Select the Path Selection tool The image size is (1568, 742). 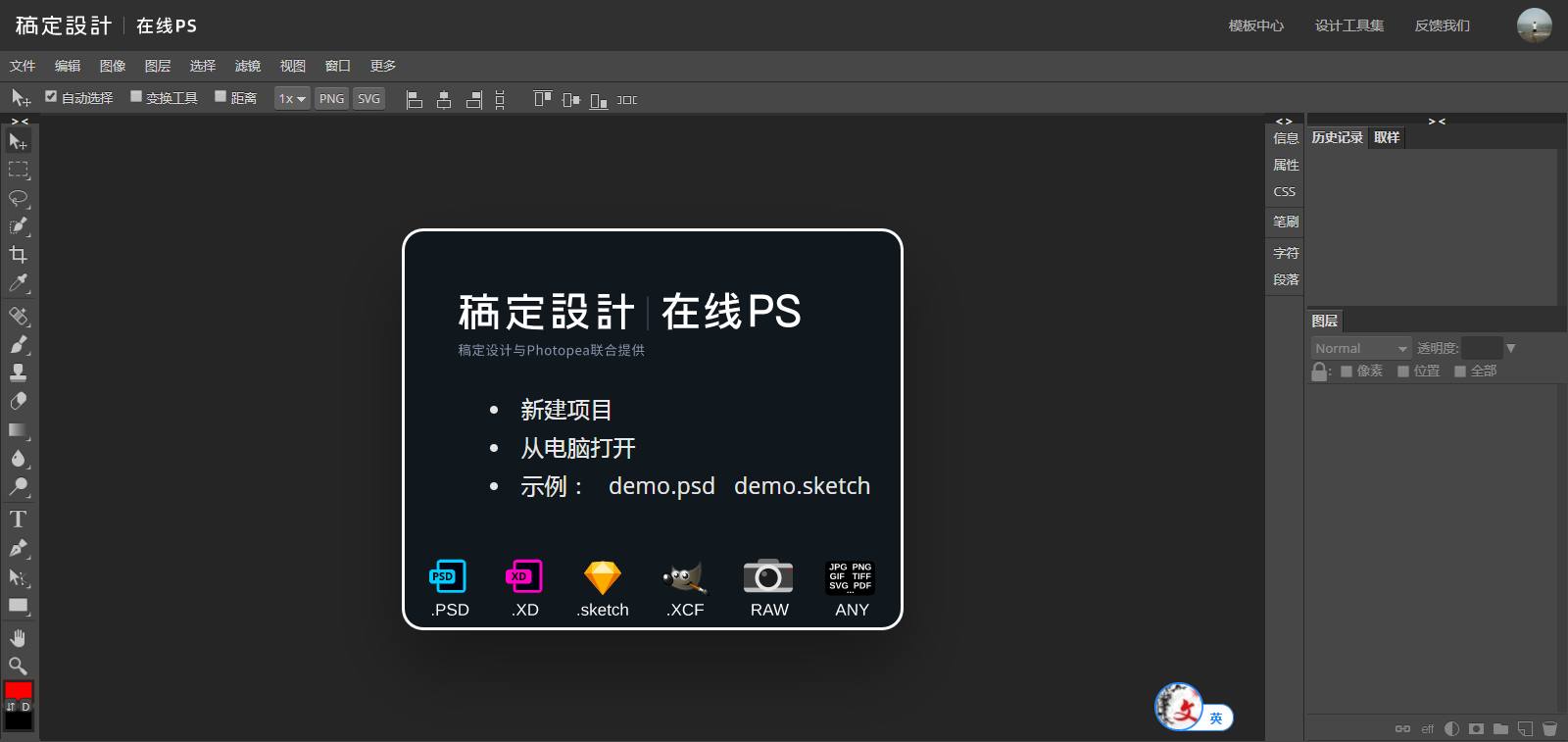tap(18, 576)
